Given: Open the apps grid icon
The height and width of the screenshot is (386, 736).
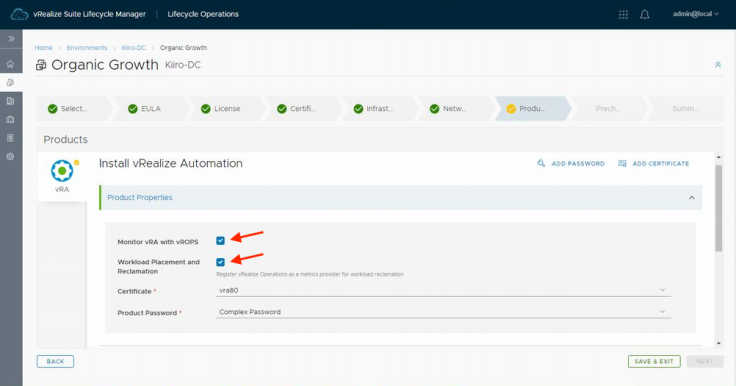Looking at the screenshot, I should pos(623,15).
